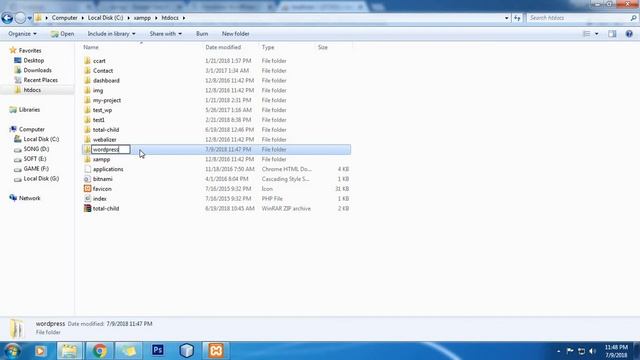Select the applications HTML file icon
The width and height of the screenshot is (640, 360).
pyautogui.click(x=87, y=169)
